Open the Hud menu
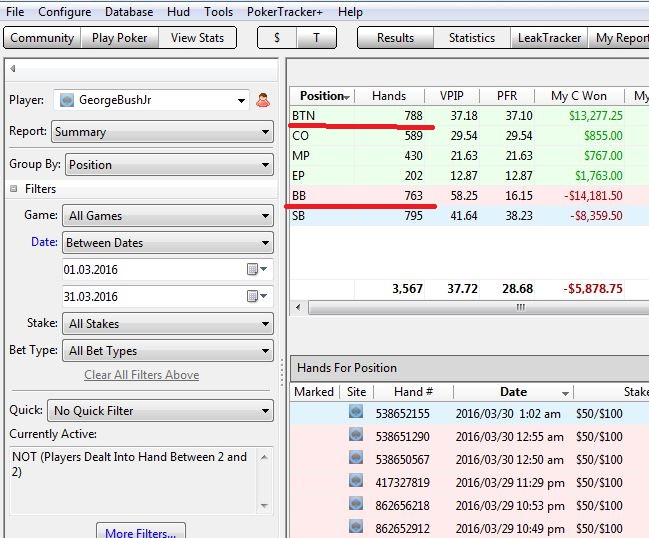 point(178,12)
